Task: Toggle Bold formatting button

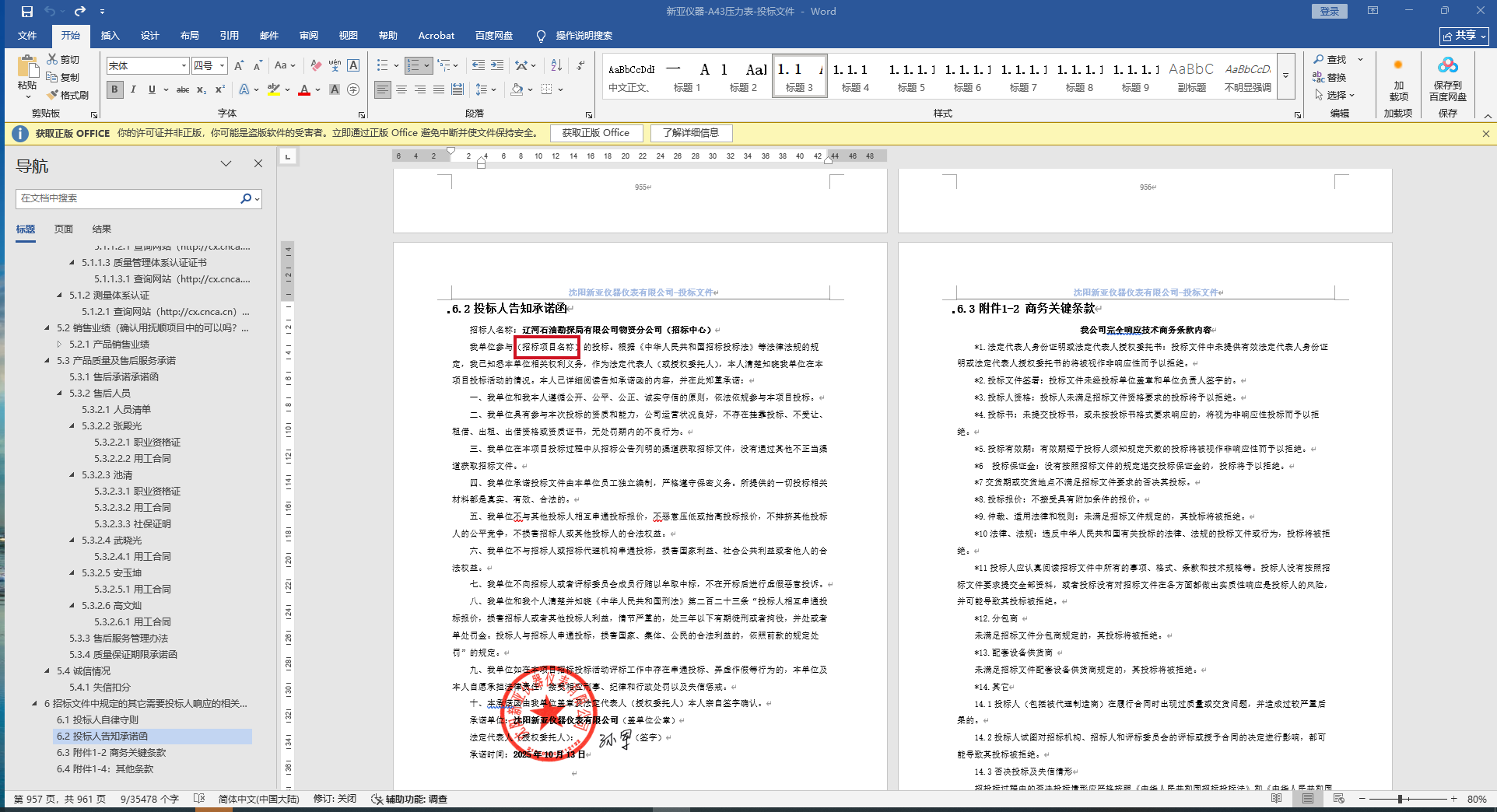Action: [115, 89]
